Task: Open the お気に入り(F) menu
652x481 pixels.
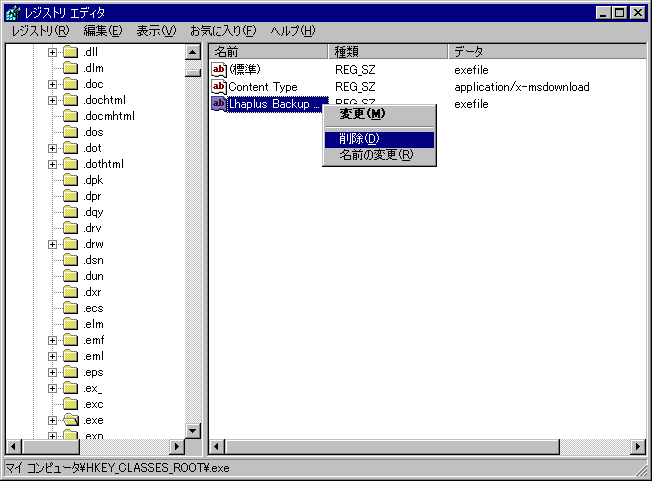Action: tap(222, 31)
